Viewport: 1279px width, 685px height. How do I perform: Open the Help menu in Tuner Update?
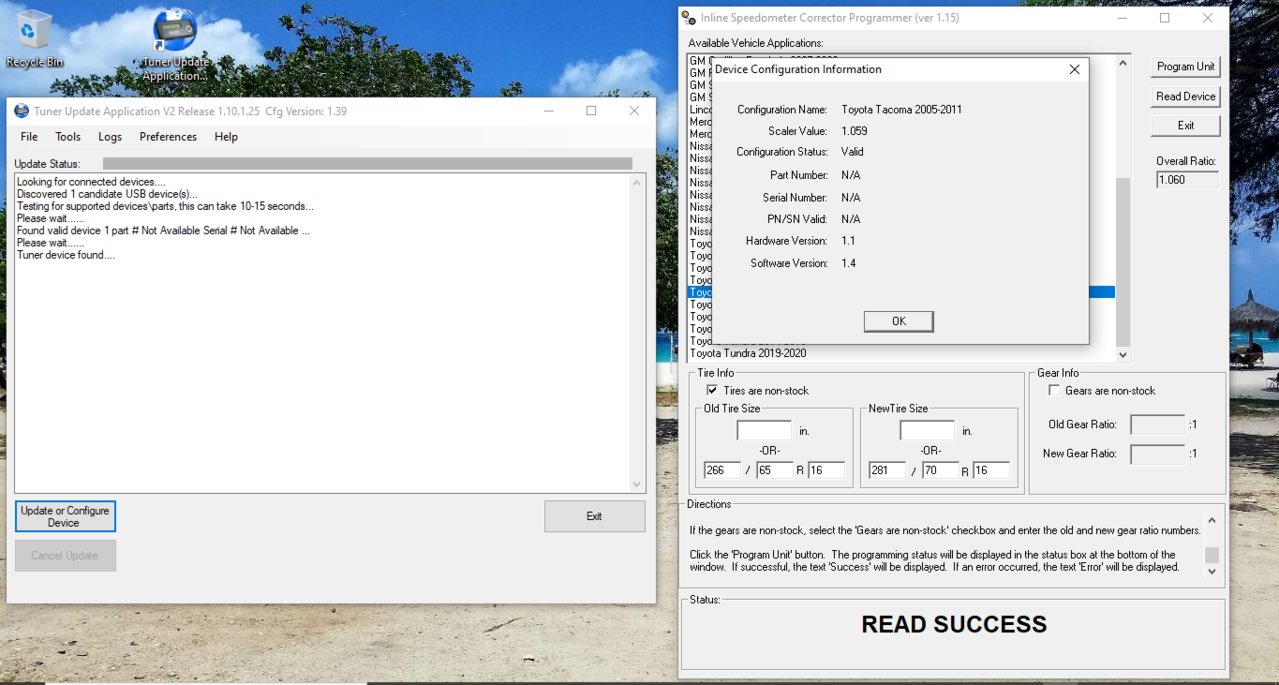(x=226, y=137)
